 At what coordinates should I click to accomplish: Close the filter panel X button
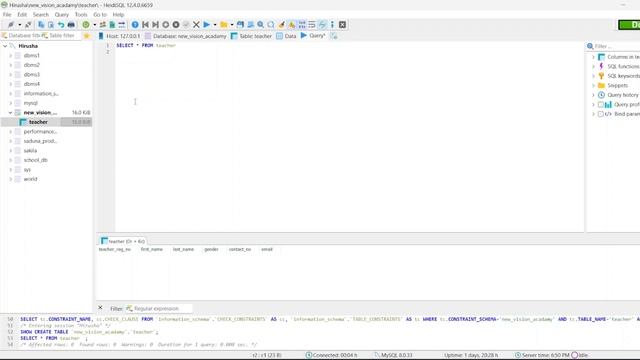click(x=100, y=308)
